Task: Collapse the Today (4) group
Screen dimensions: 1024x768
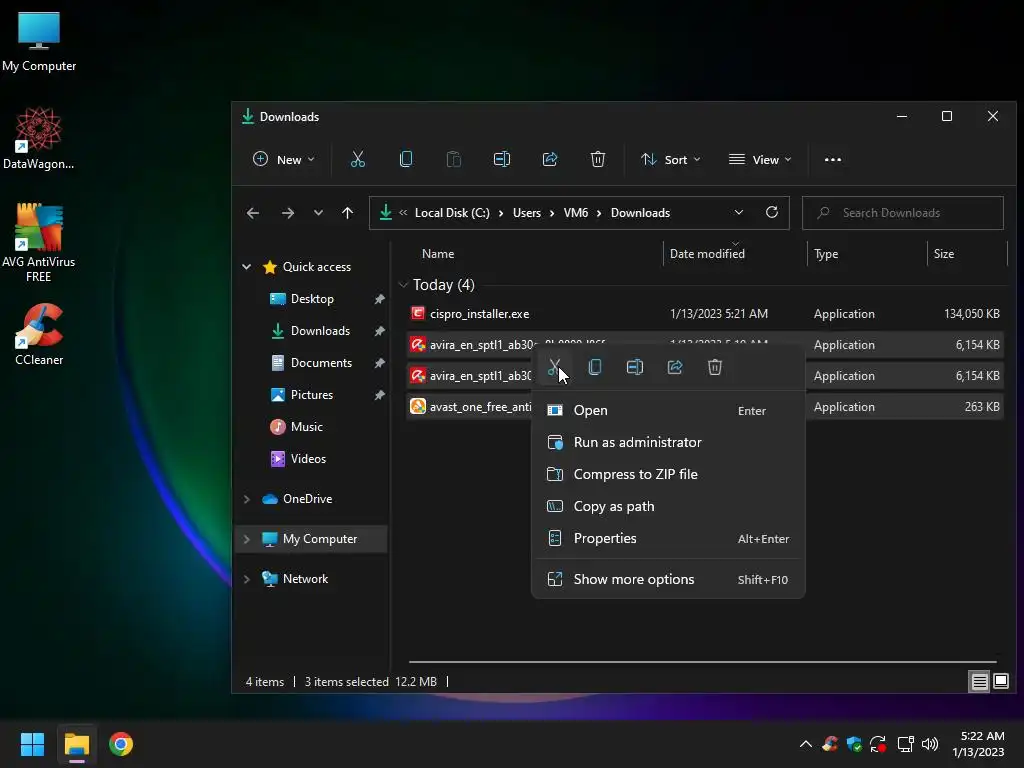Action: (x=403, y=285)
